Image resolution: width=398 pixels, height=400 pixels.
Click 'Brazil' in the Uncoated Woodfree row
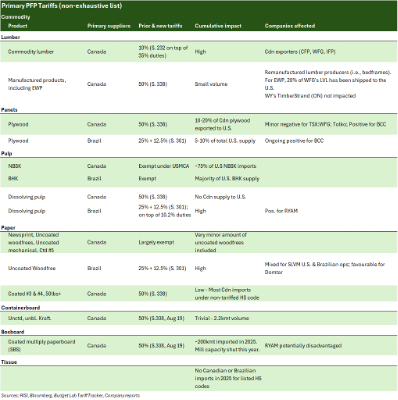(94, 268)
